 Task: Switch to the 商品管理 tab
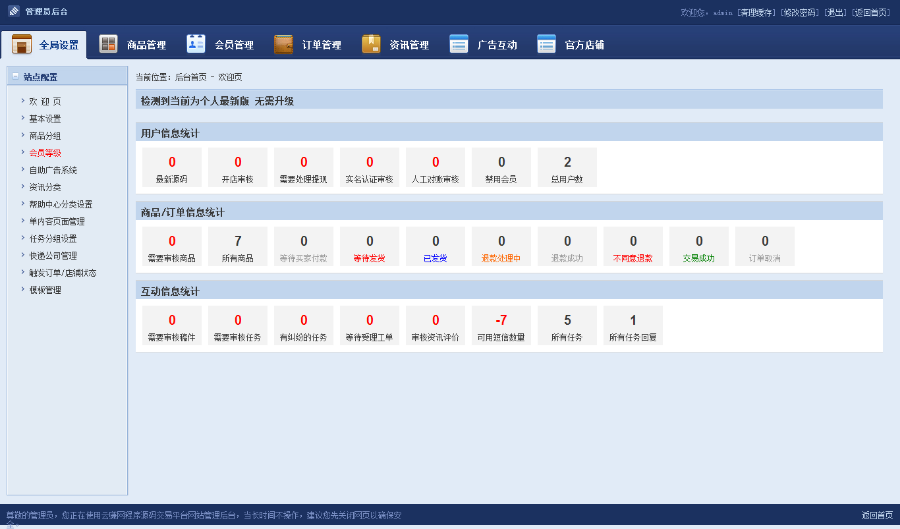[133, 44]
